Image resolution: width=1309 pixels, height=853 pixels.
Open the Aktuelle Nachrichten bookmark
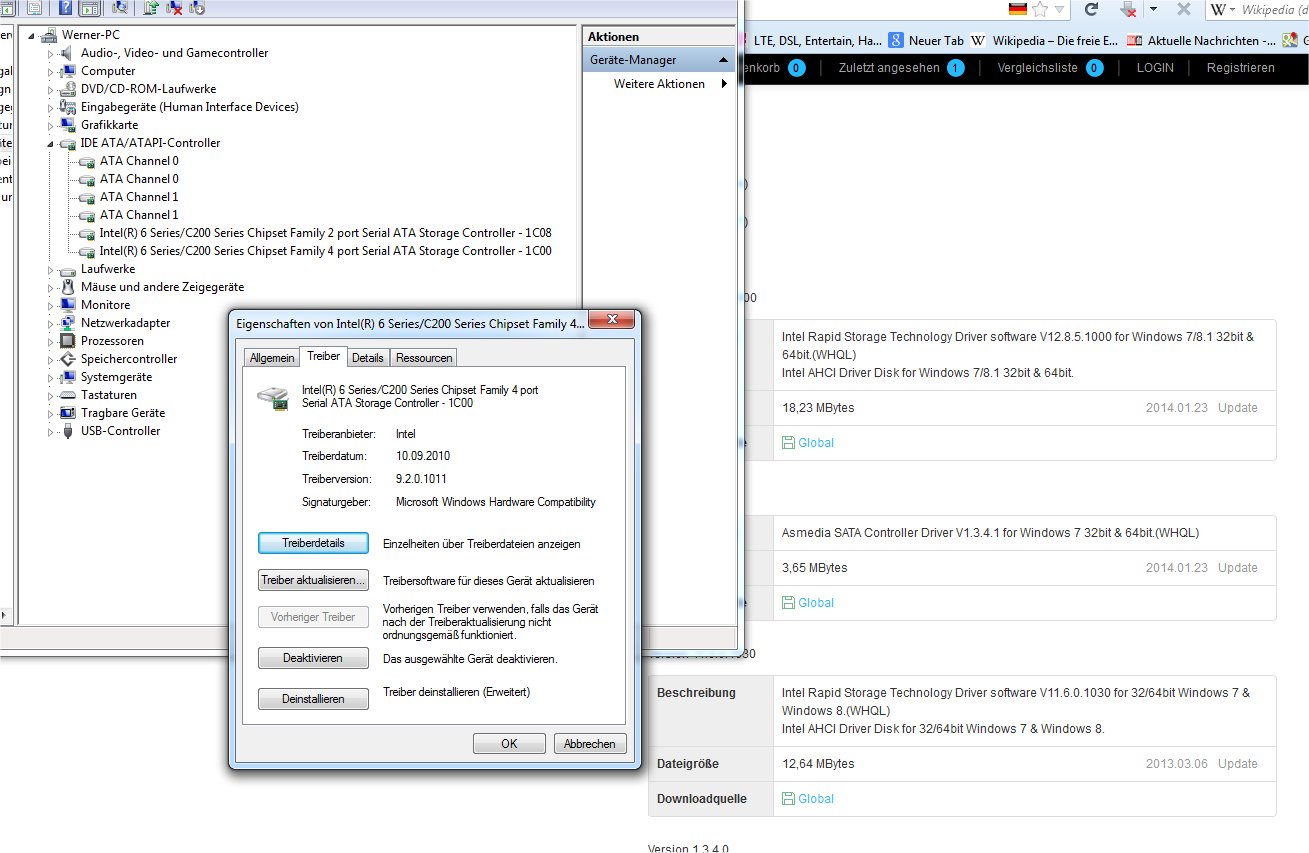1201,41
